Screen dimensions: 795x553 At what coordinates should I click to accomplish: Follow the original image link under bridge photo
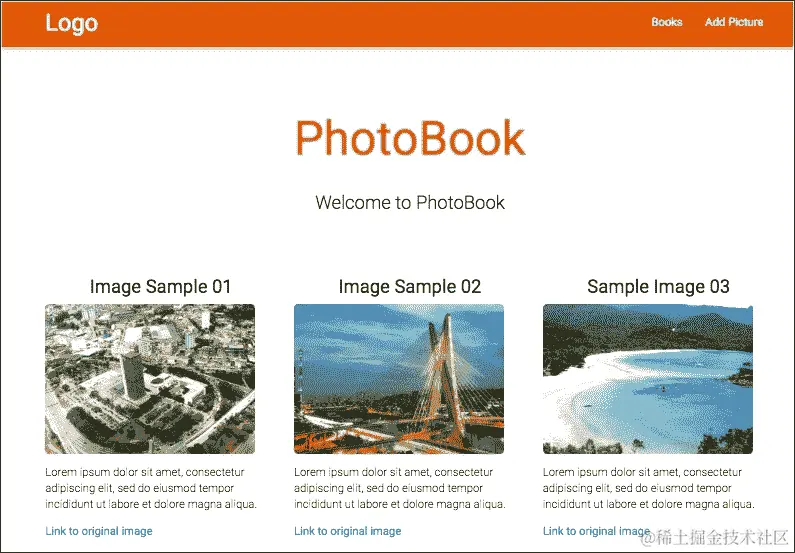[x=348, y=531]
